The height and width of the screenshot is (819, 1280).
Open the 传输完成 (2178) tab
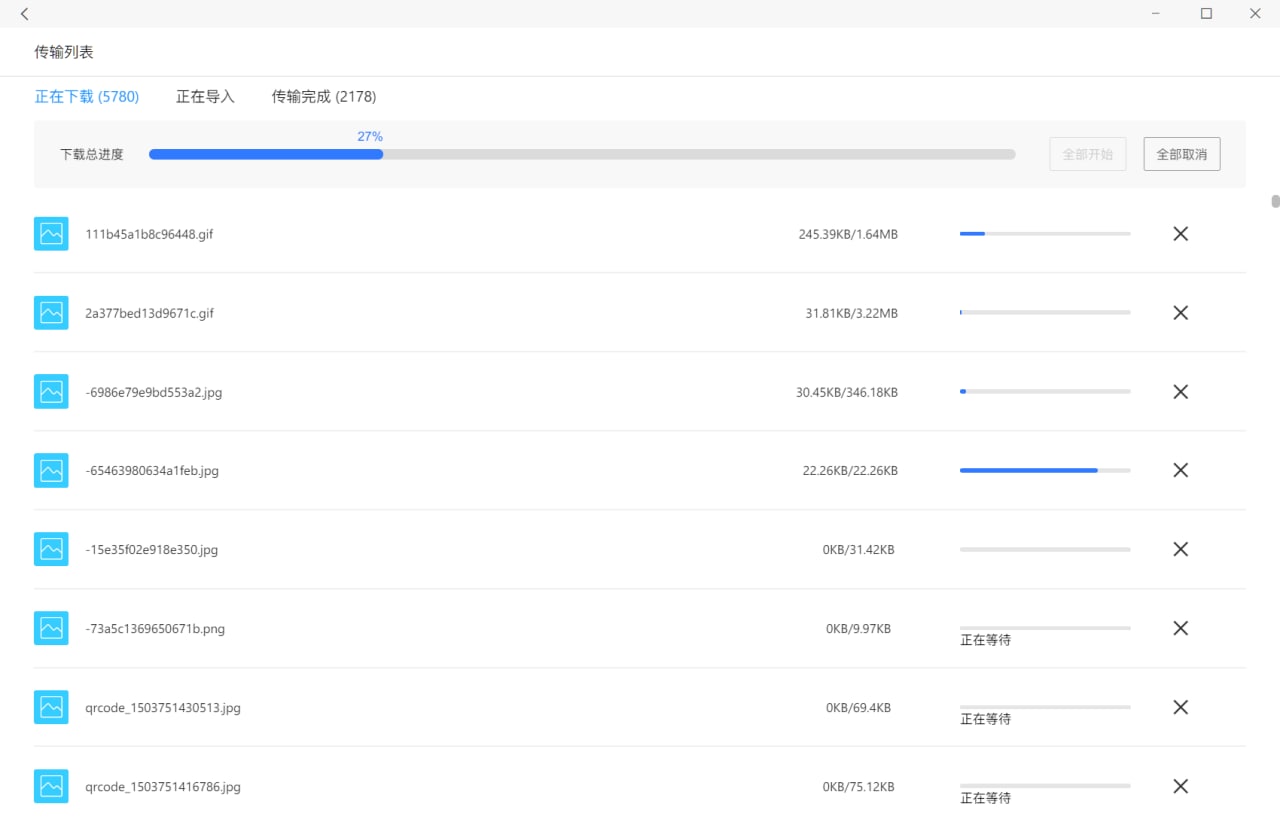(323, 97)
